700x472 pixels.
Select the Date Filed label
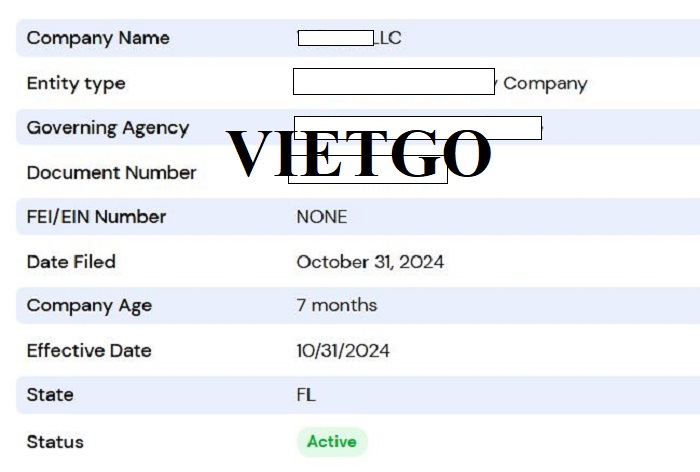coord(71,262)
